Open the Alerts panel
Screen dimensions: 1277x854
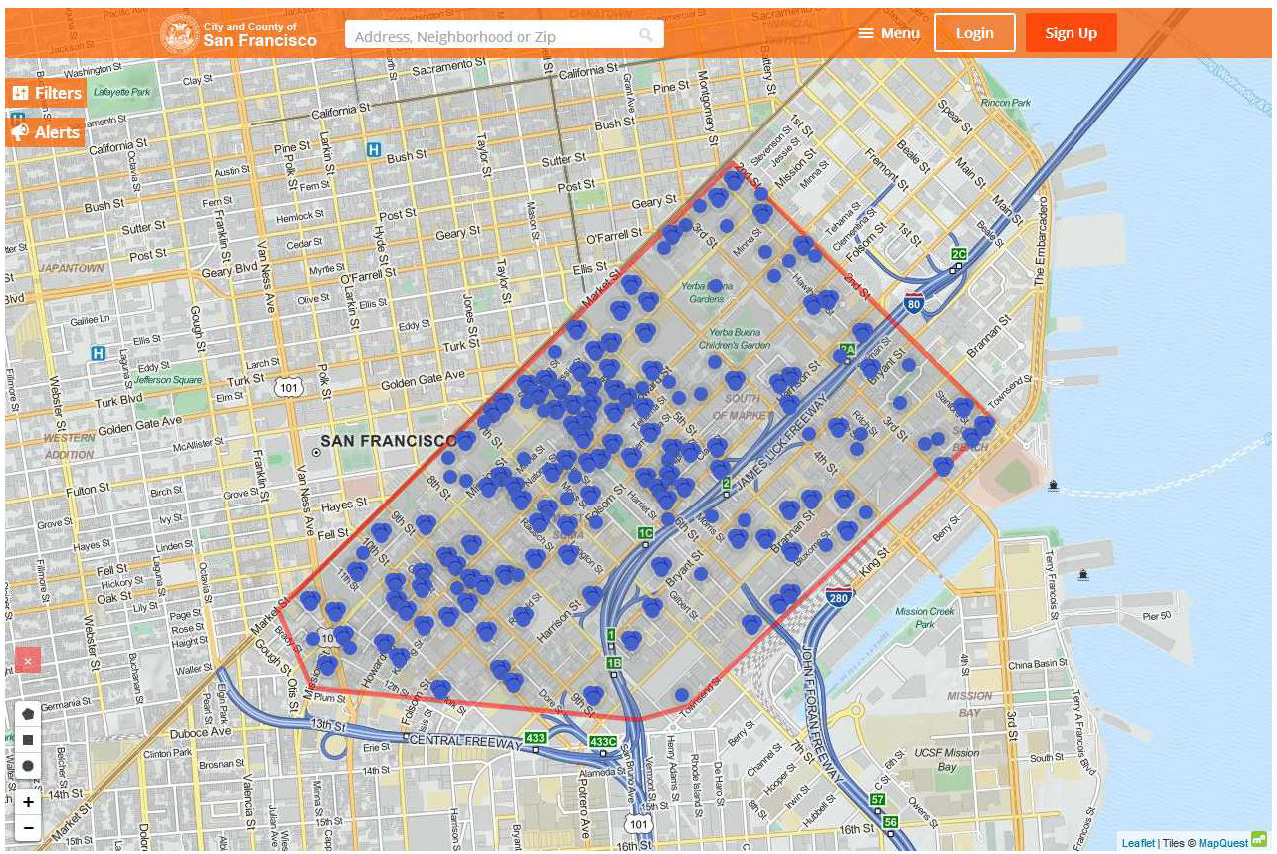point(46,132)
